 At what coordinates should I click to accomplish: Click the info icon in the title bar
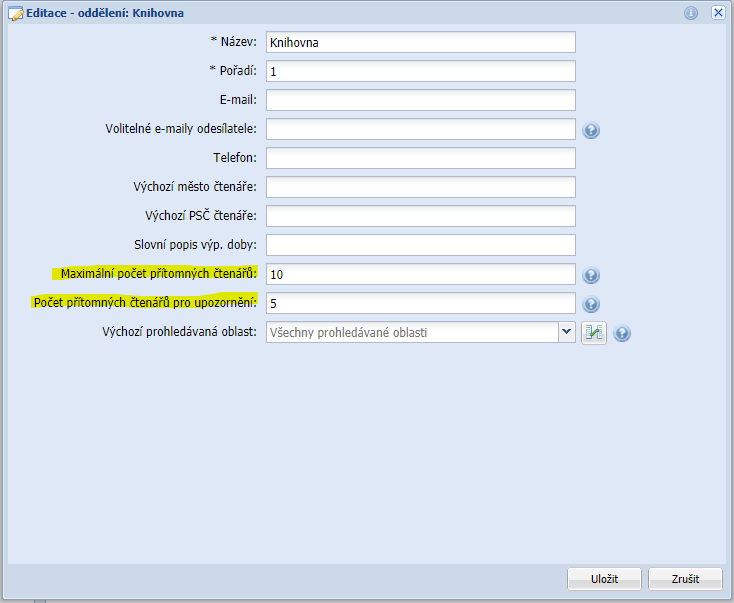click(x=690, y=13)
